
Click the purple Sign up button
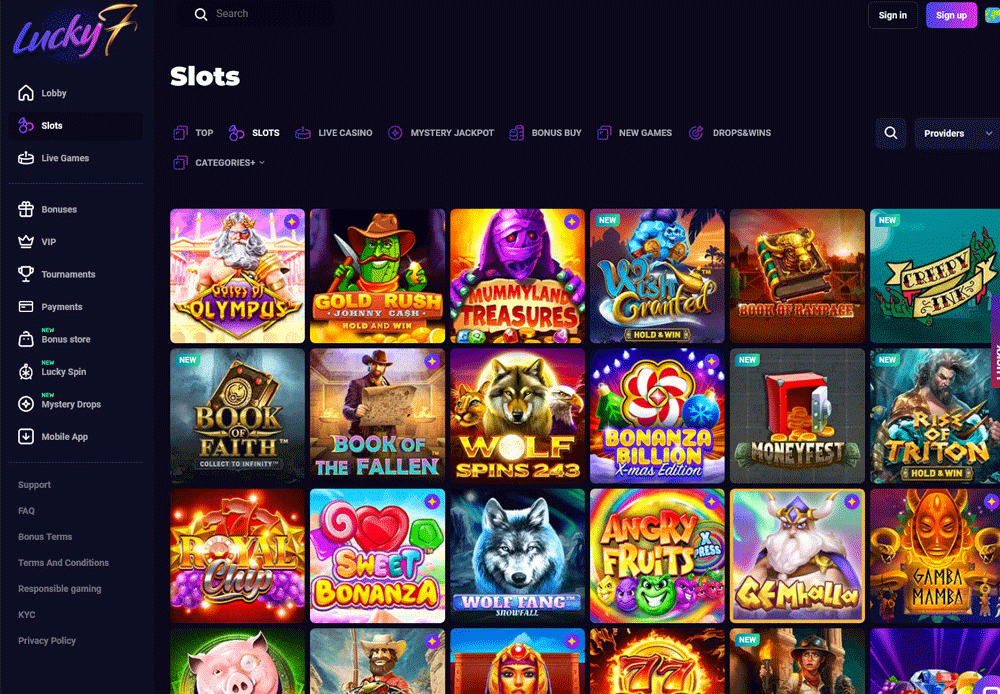tap(952, 15)
